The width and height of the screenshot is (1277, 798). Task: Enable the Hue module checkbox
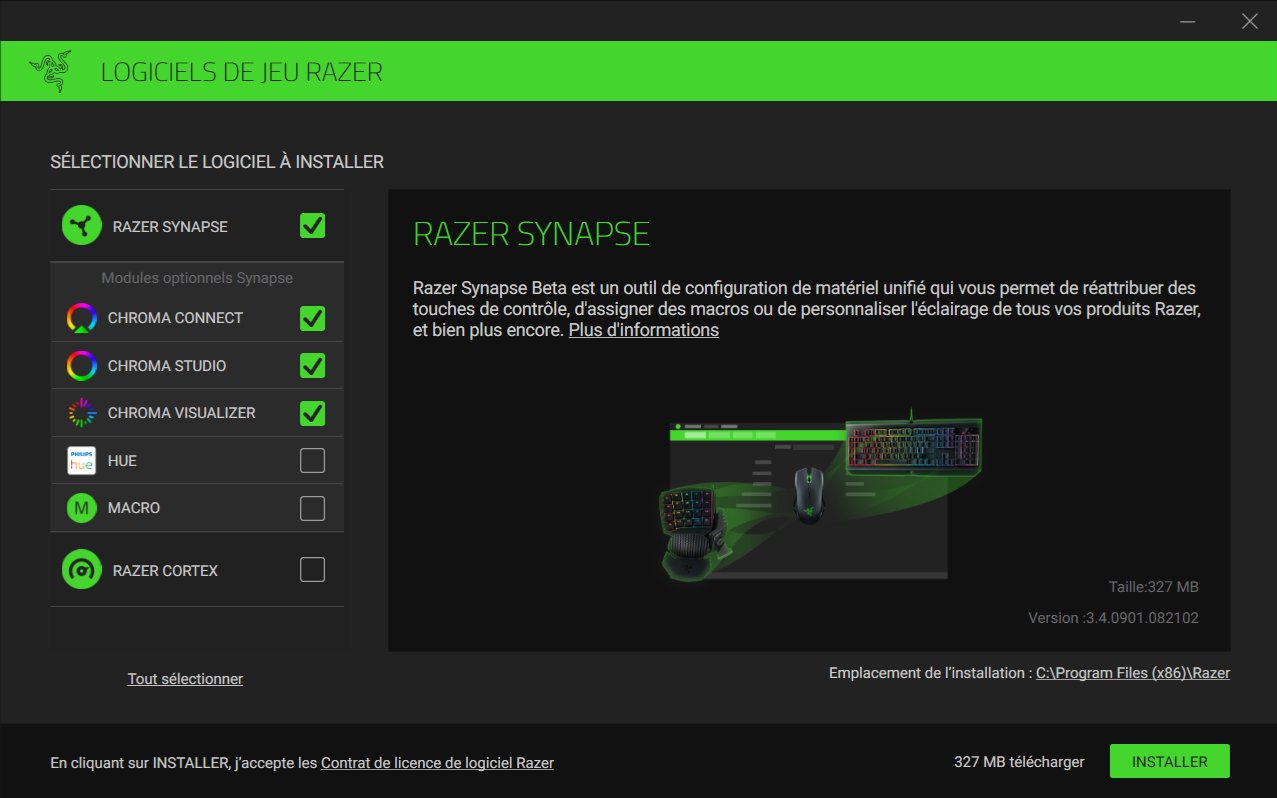312,460
